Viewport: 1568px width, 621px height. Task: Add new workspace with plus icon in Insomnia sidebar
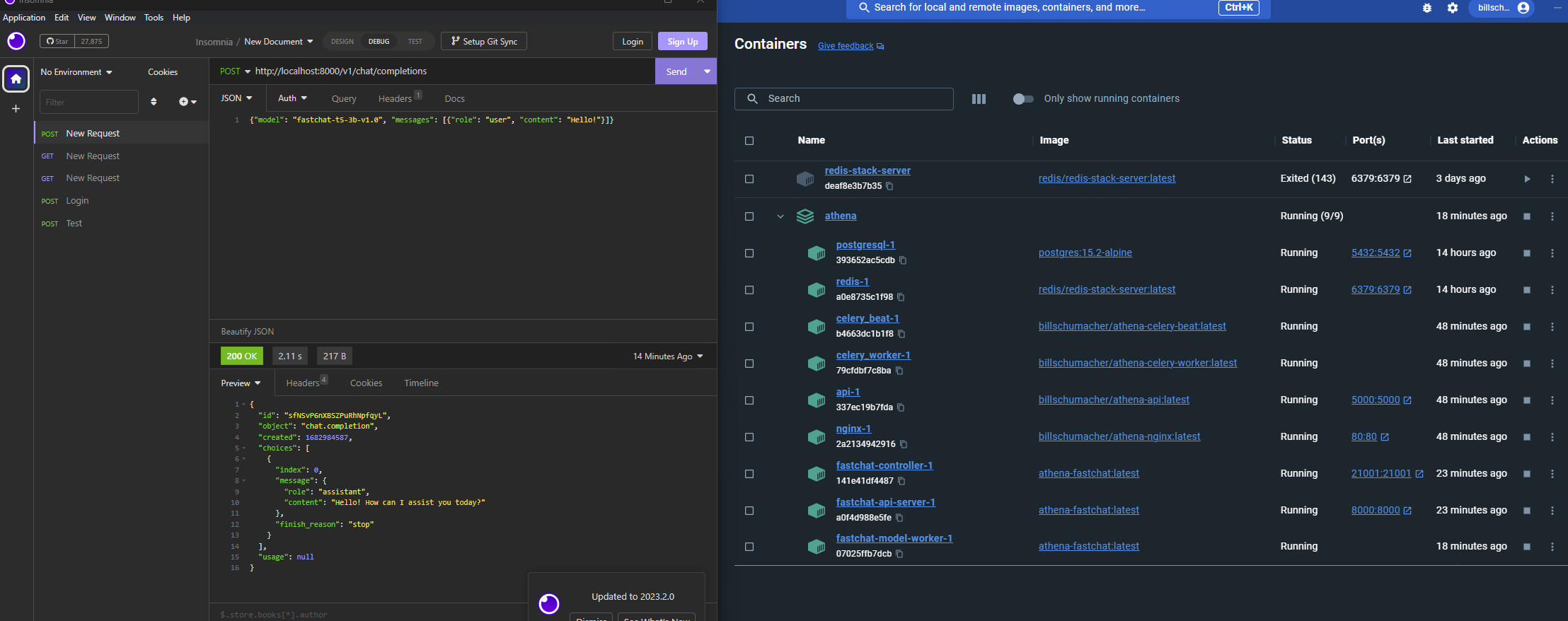(16, 109)
